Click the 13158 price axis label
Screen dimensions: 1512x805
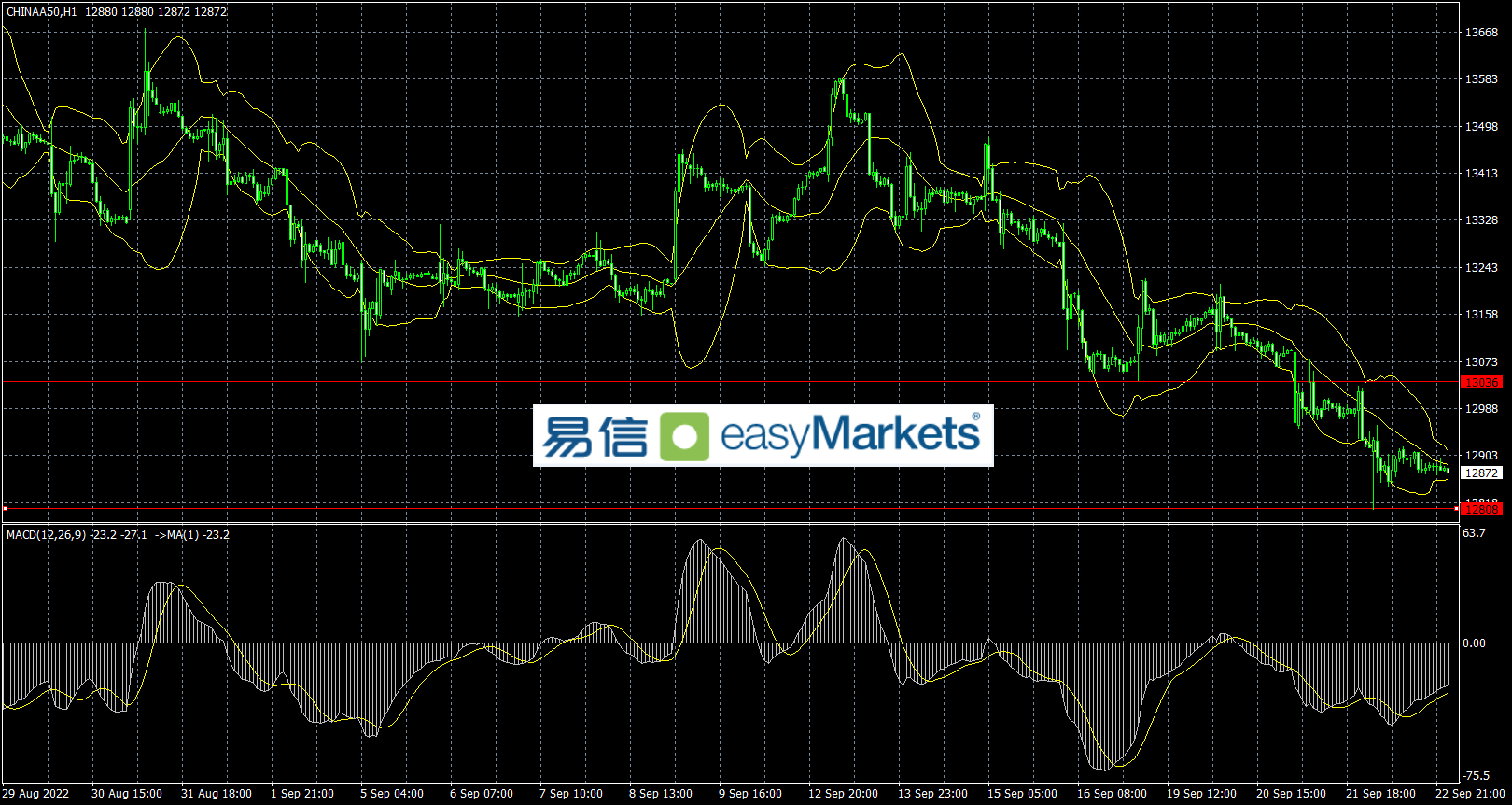[1481, 315]
